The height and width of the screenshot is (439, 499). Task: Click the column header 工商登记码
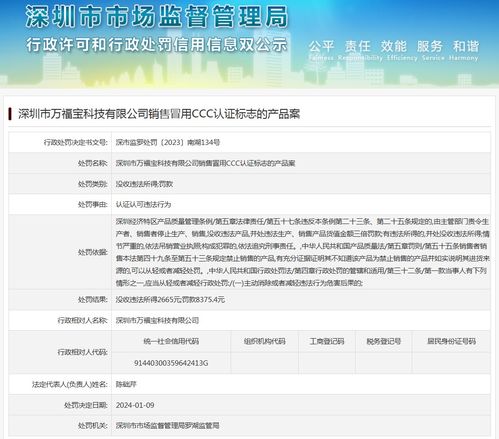point(327,341)
